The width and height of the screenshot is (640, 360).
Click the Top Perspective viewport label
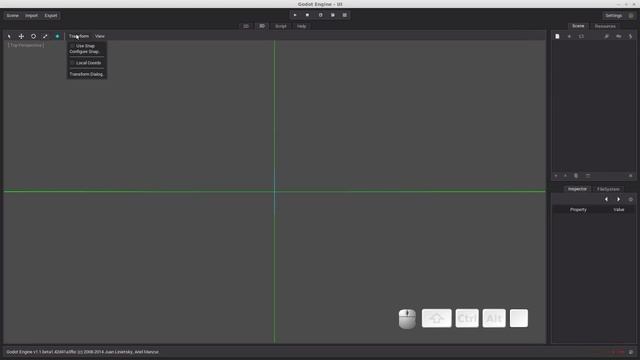[x=26, y=45]
